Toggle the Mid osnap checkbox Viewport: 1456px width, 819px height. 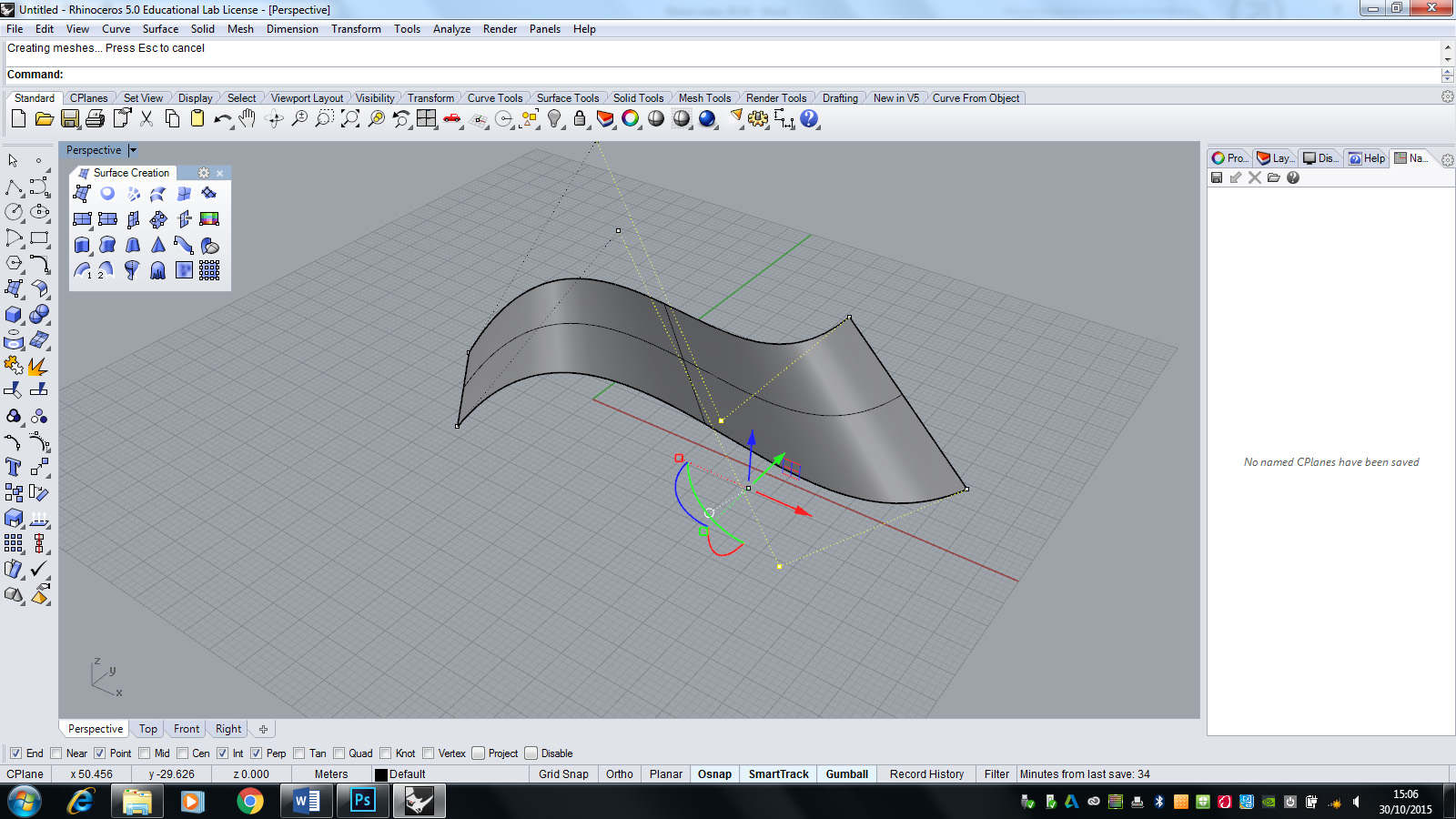[x=145, y=753]
